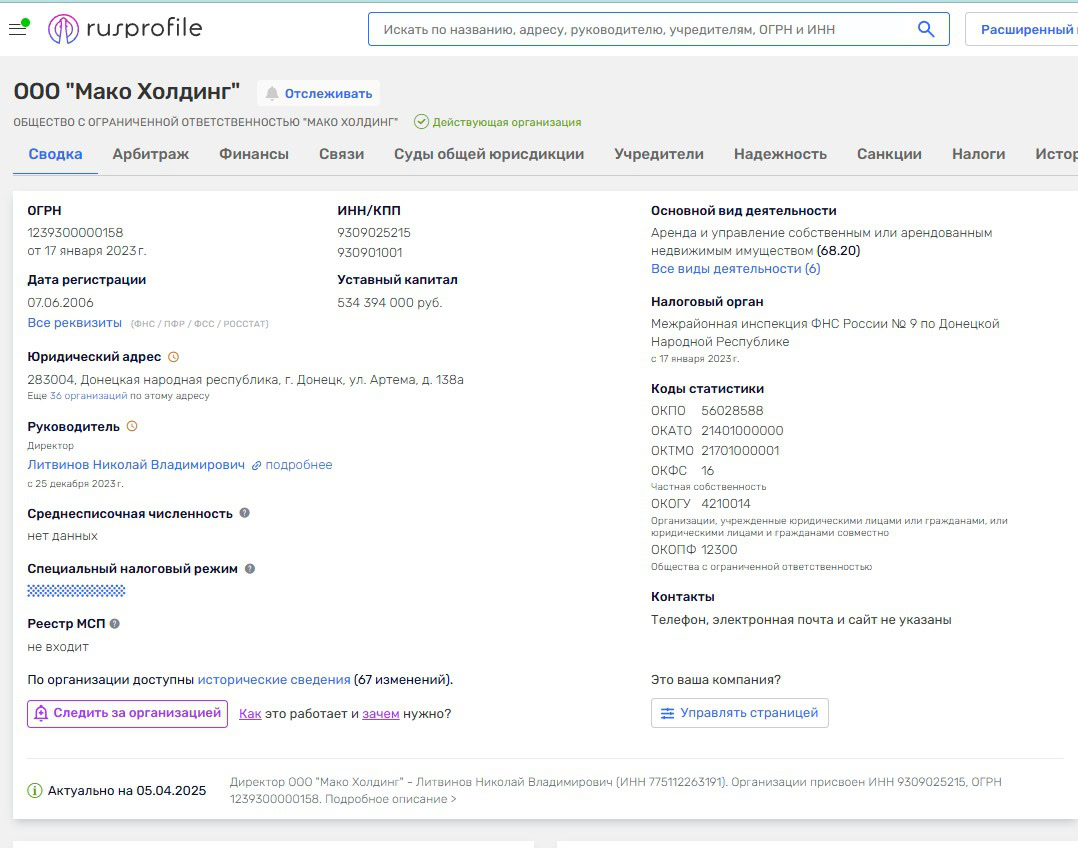Click registration date 07.06.2006

[60, 303]
